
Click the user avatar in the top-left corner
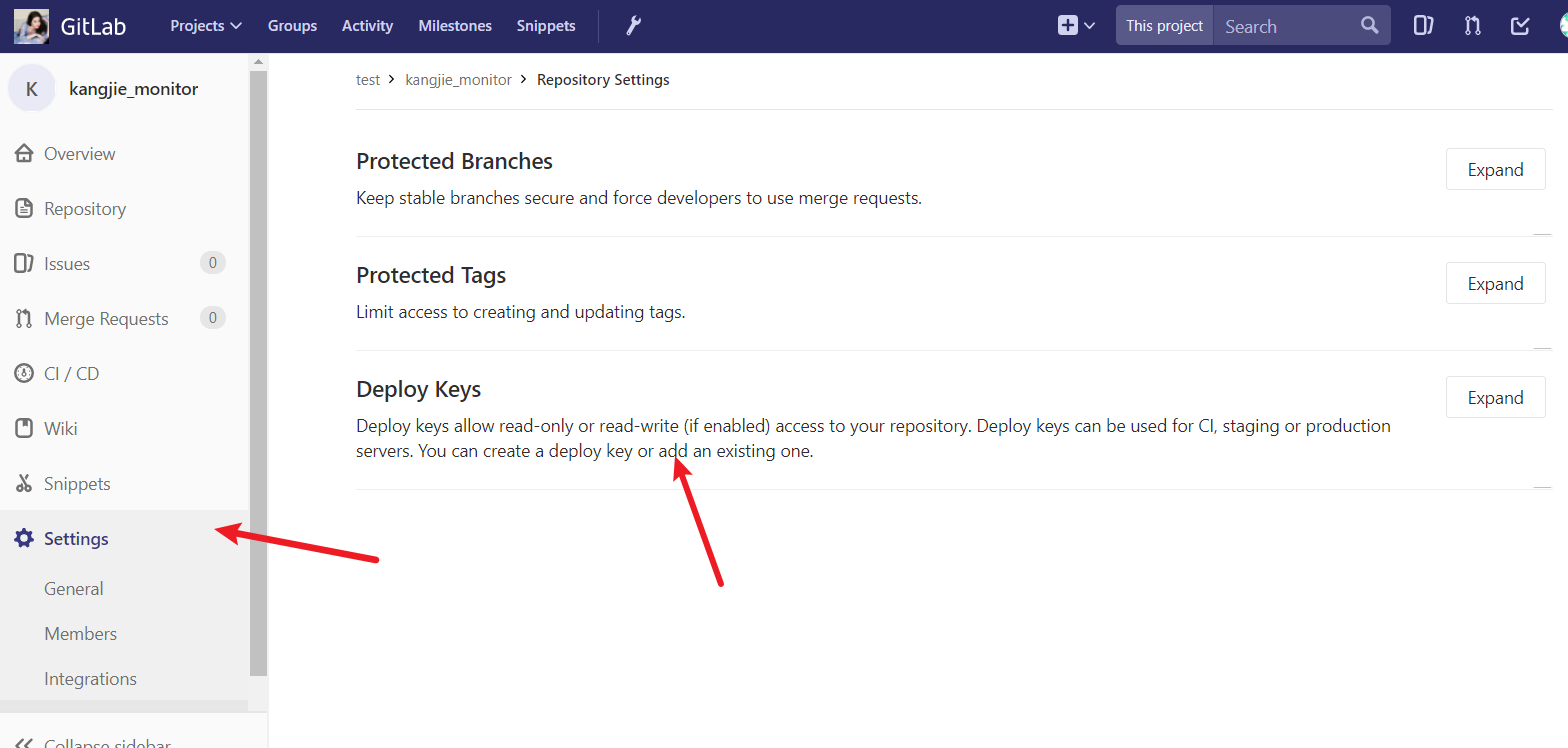(x=31, y=26)
